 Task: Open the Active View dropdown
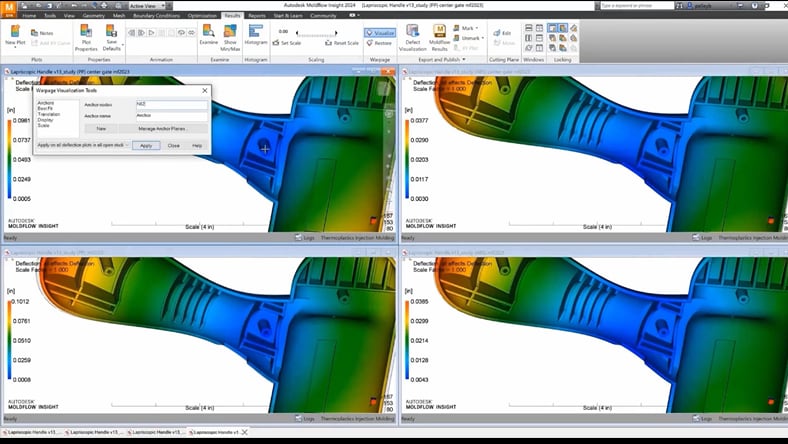point(146,6)
